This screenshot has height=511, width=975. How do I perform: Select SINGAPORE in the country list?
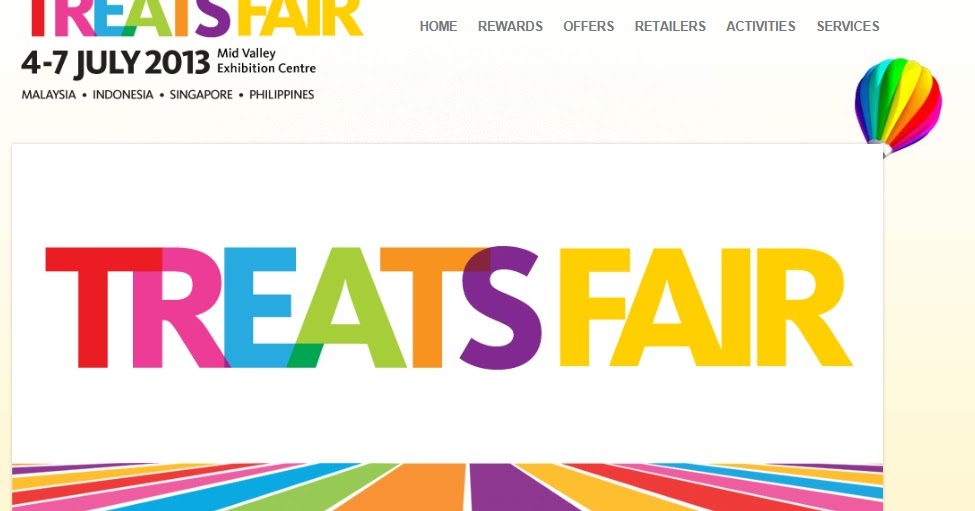(x=201, y=94)
